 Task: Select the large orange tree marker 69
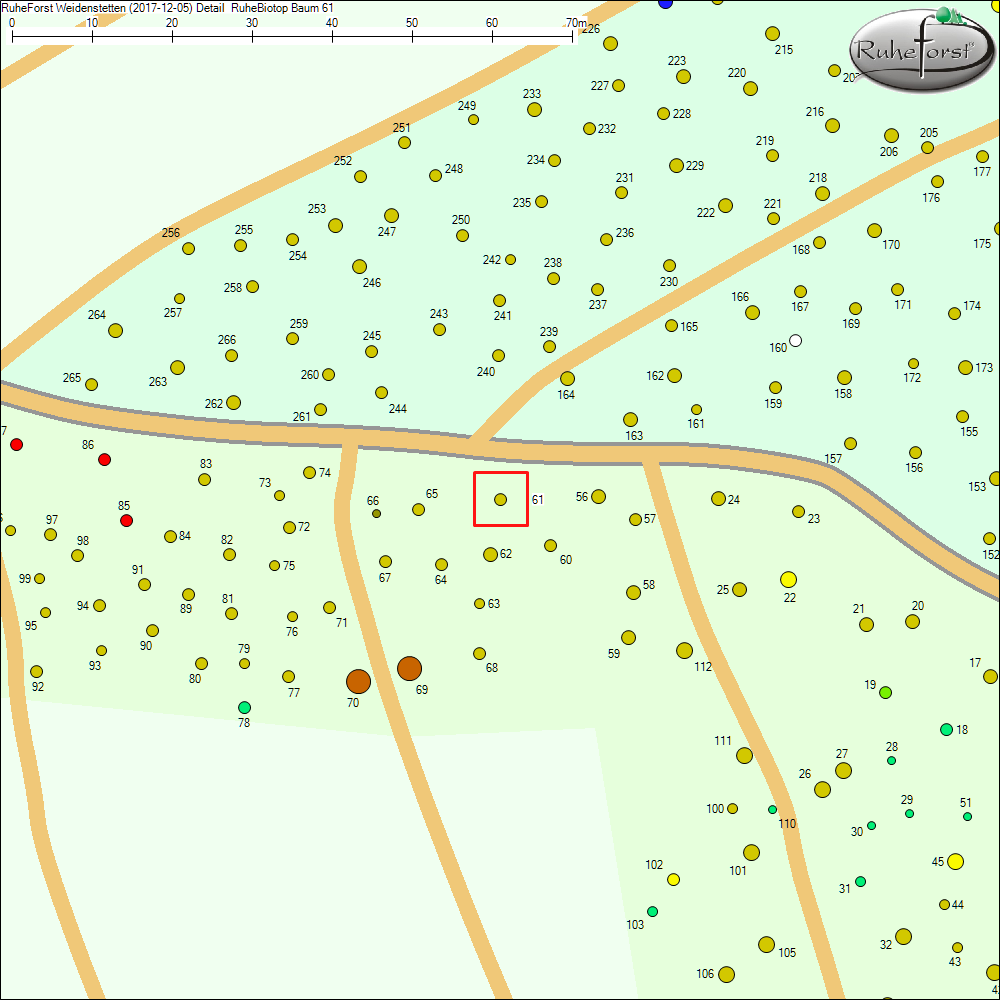pos(409,668)
